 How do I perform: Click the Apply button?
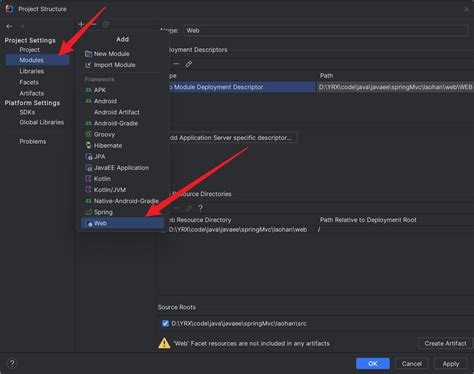point(451,363)
